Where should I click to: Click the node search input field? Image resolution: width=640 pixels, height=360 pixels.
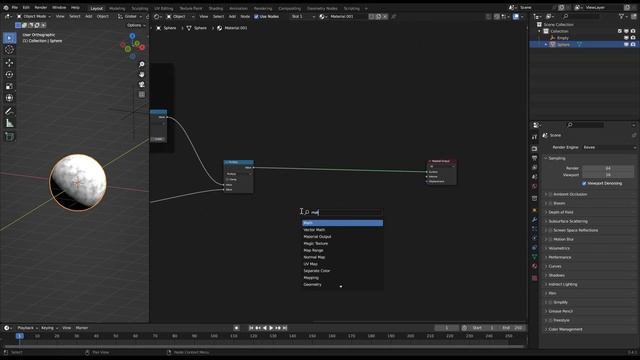(342, 212)
